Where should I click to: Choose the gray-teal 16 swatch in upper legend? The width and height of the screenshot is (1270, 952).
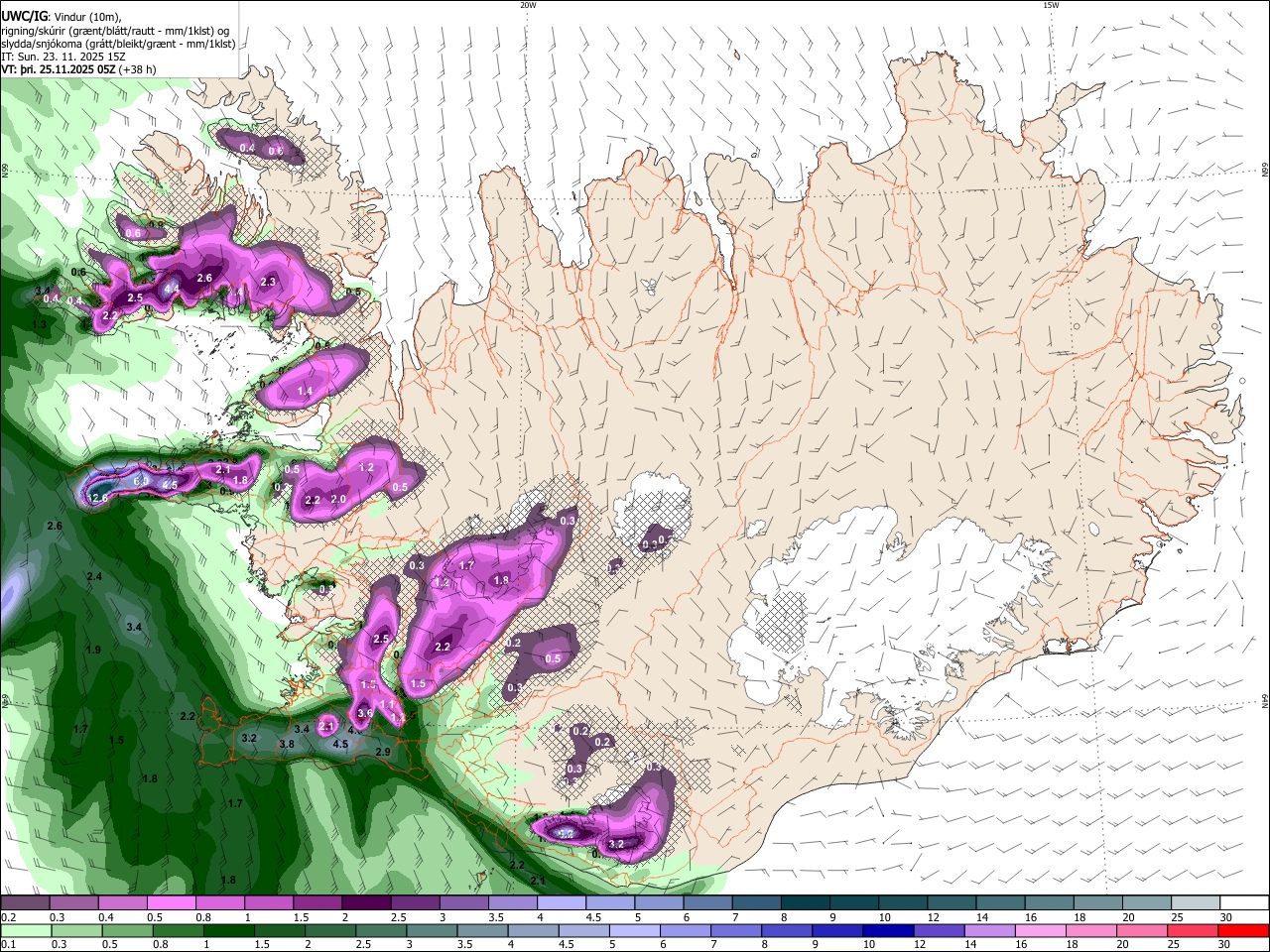click(1050, 902)
